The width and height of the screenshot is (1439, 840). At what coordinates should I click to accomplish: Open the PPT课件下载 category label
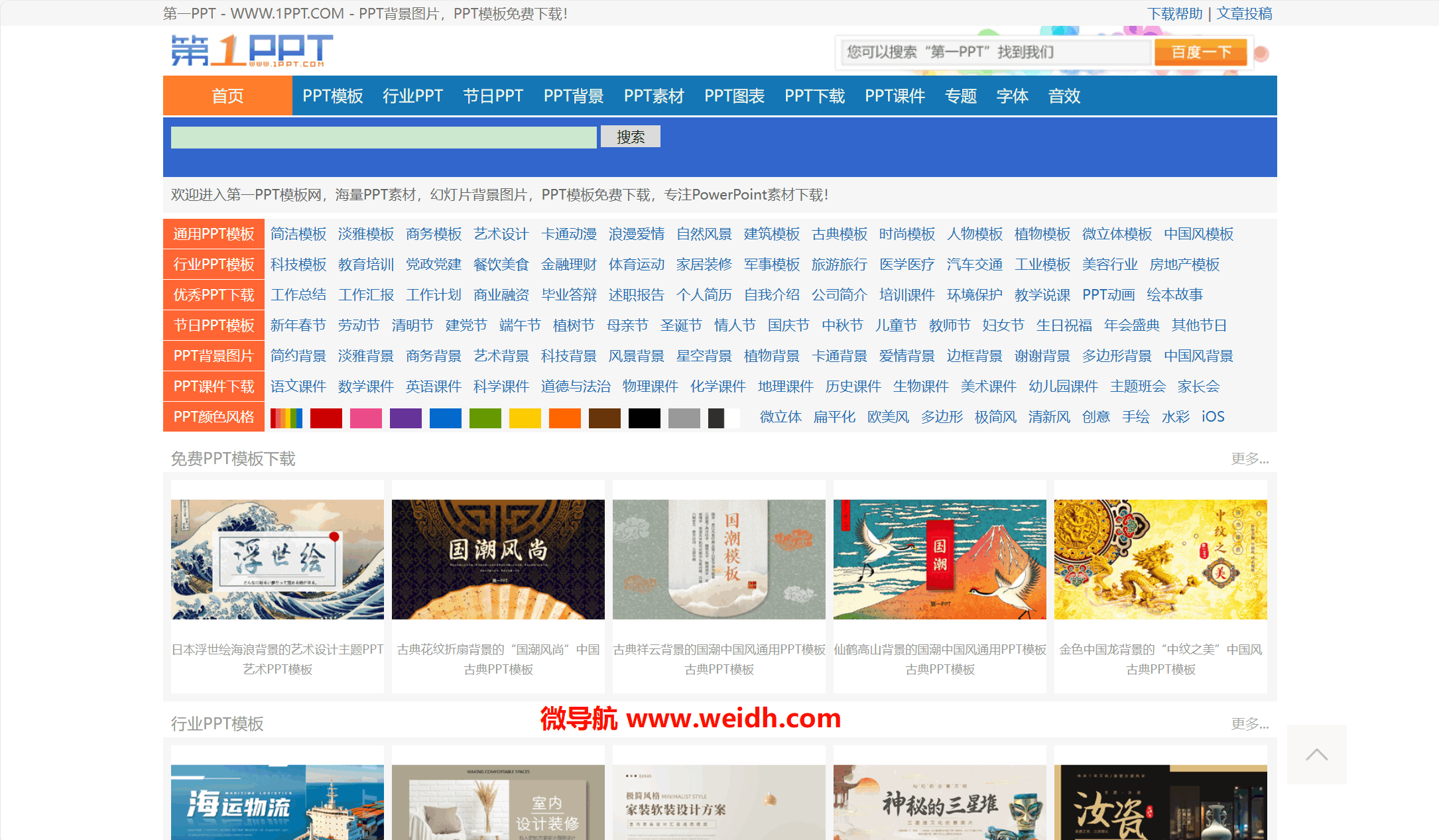coord(214,387)
